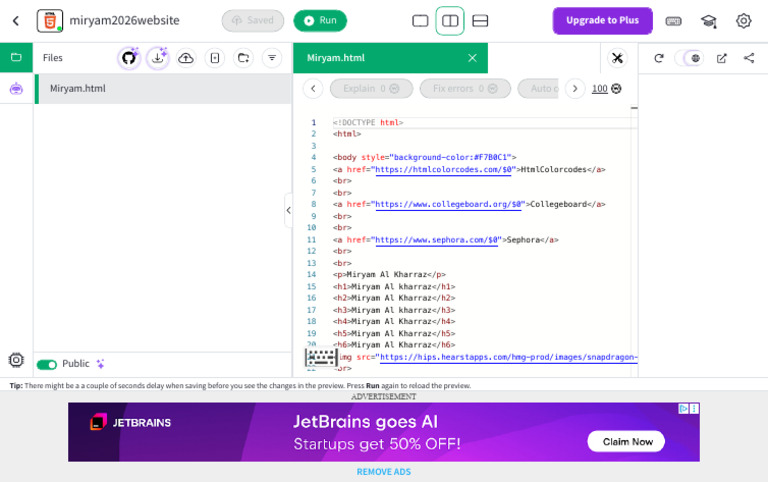
Task: Click Upgrade to Plus
Action: 602,21
